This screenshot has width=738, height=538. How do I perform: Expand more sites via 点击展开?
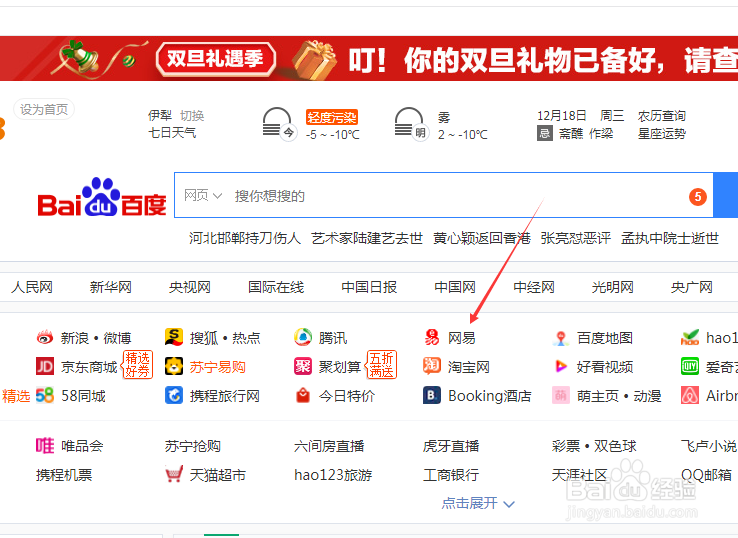[478, 503]
